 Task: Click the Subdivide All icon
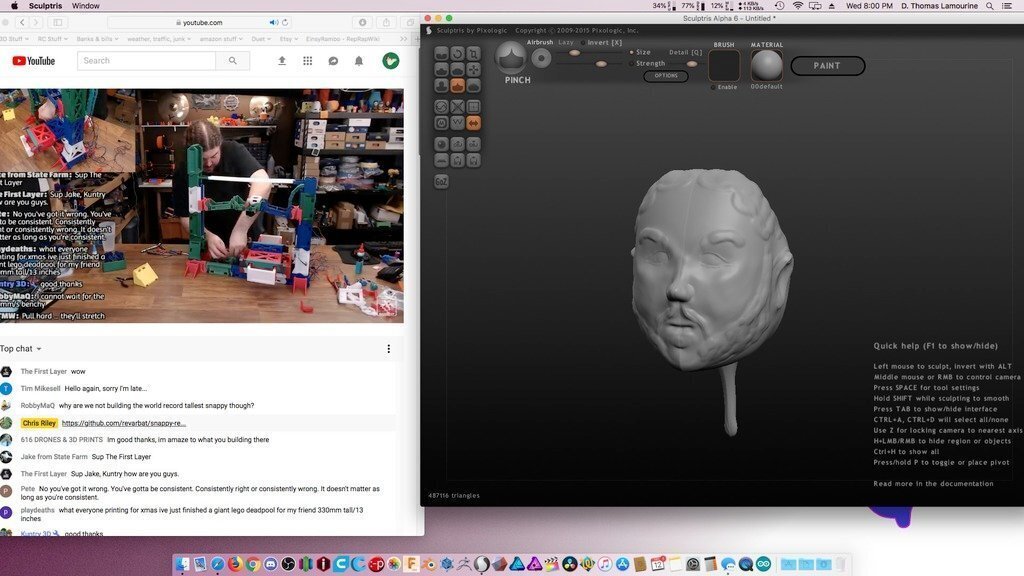(473, 106)
